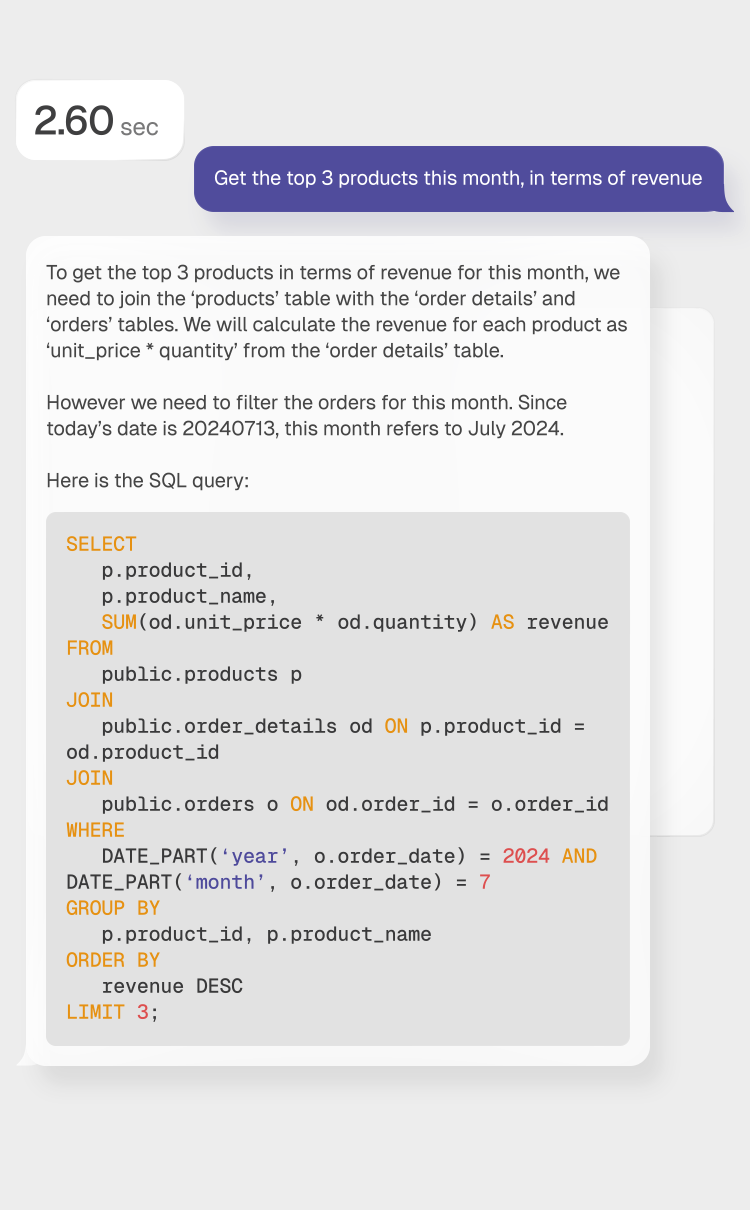Click the public.order_details od text
Screen dimensions: 750x1210
coord(236,726)
